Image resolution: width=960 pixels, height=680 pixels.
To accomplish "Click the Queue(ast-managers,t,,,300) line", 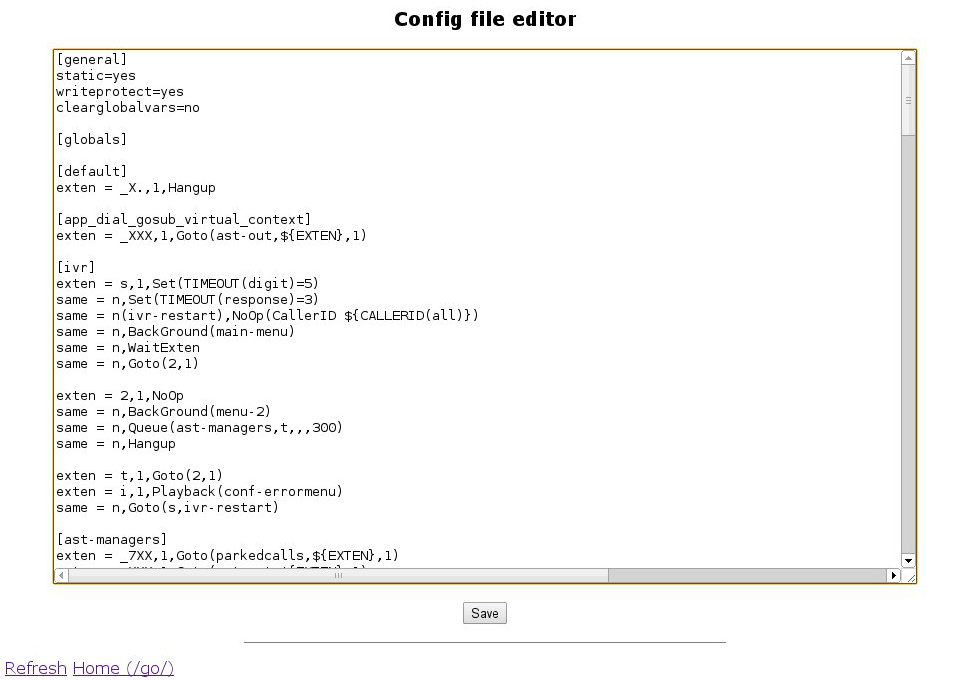I will coord(200,427).
